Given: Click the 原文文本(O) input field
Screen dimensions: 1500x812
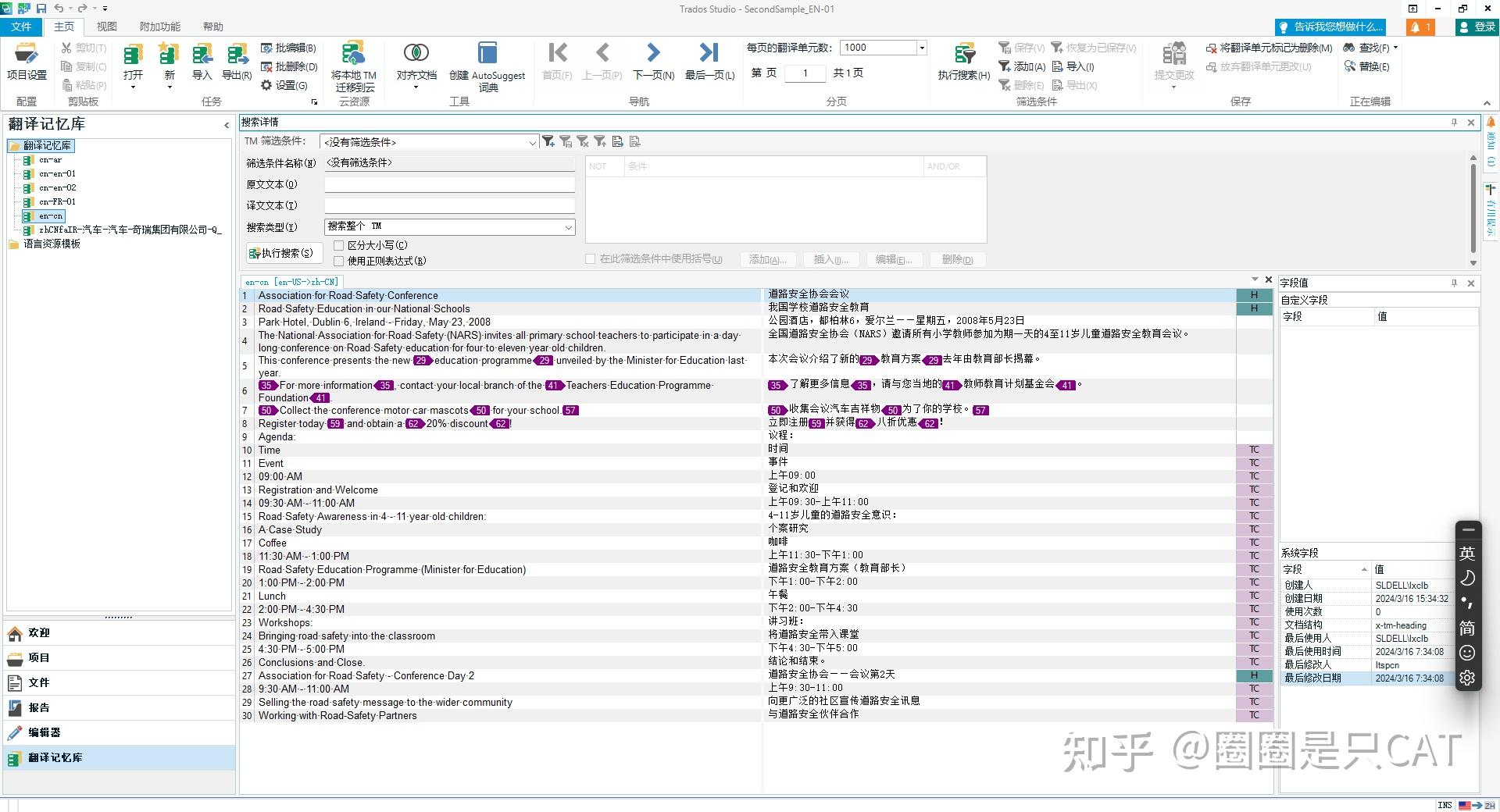Looking at the screenshot, I should [x=449, y=184].
